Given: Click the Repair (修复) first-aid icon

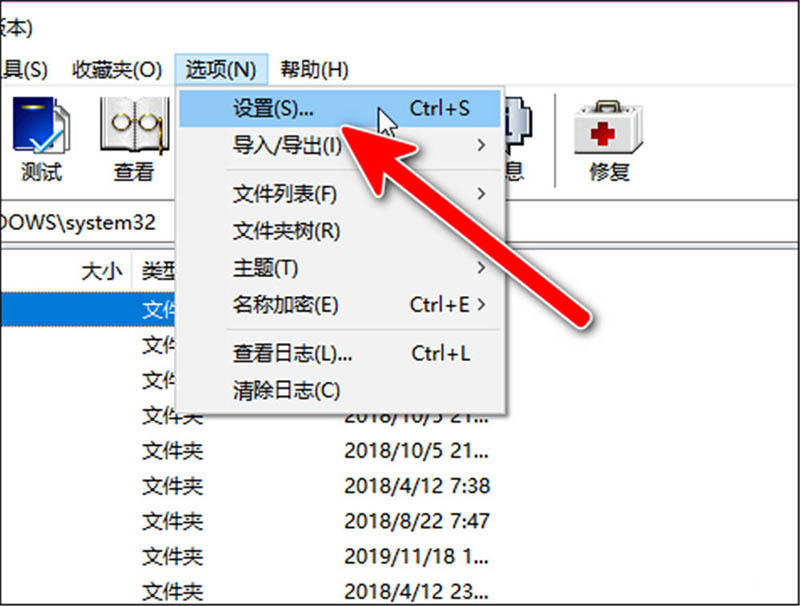Looking at the screenshot, I should click(x=609, y=139).
